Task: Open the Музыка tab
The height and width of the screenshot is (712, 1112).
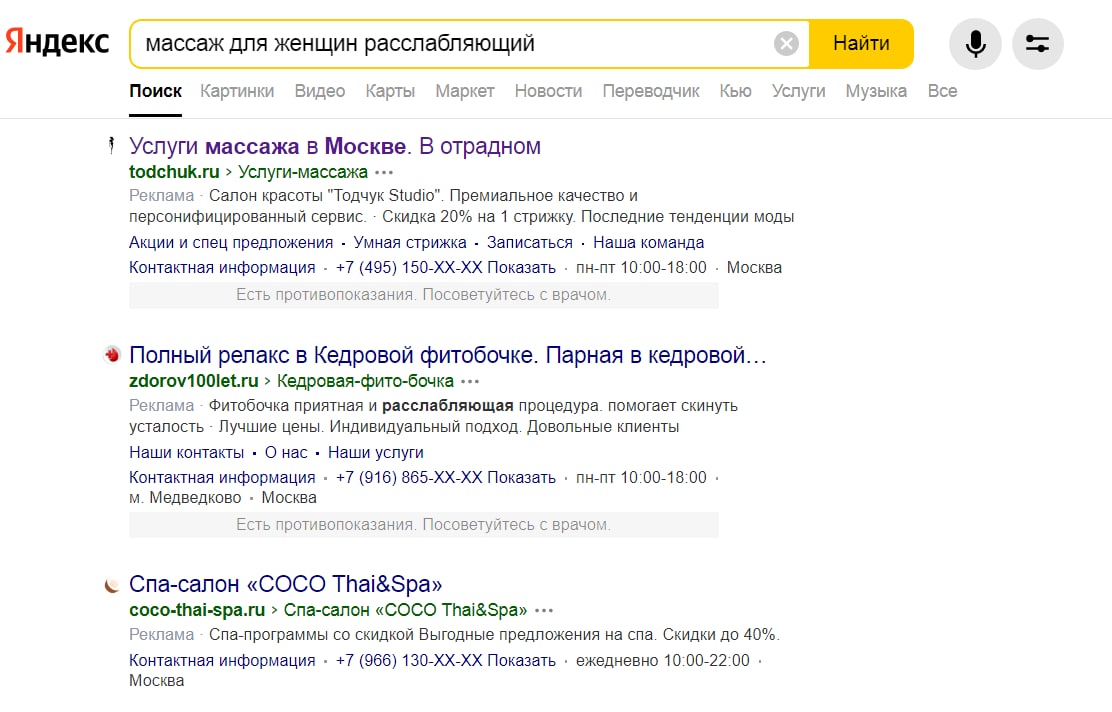Action: click(876, 91)
